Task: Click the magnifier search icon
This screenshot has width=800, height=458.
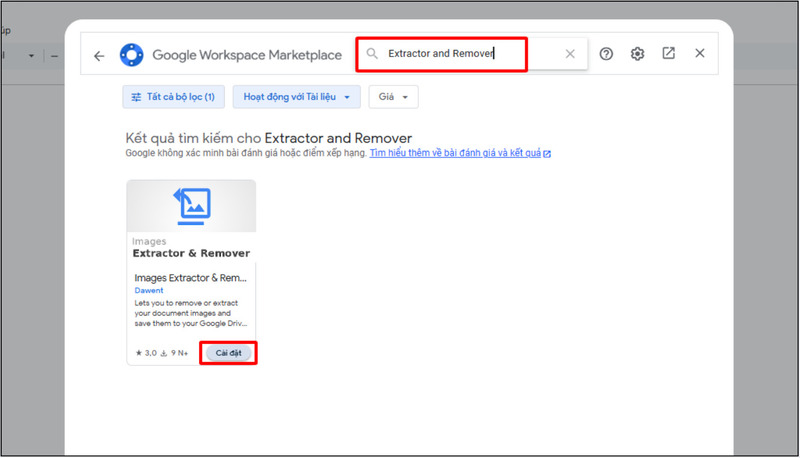Action: tap(372, 54)
